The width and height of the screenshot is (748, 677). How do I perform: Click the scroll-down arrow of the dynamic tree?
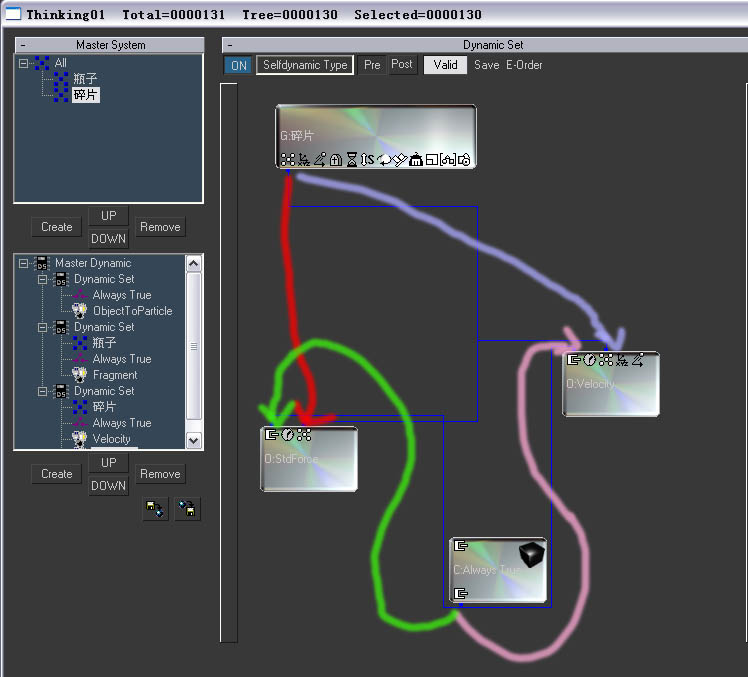pos(194,440)
